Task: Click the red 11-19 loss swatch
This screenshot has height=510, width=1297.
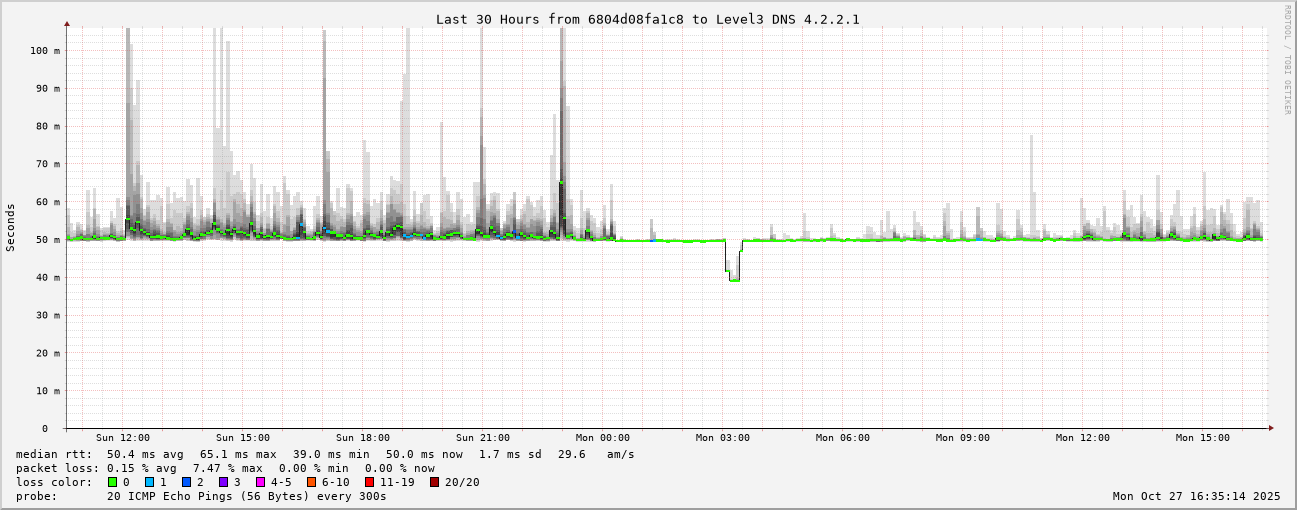Action: point(369,482)
